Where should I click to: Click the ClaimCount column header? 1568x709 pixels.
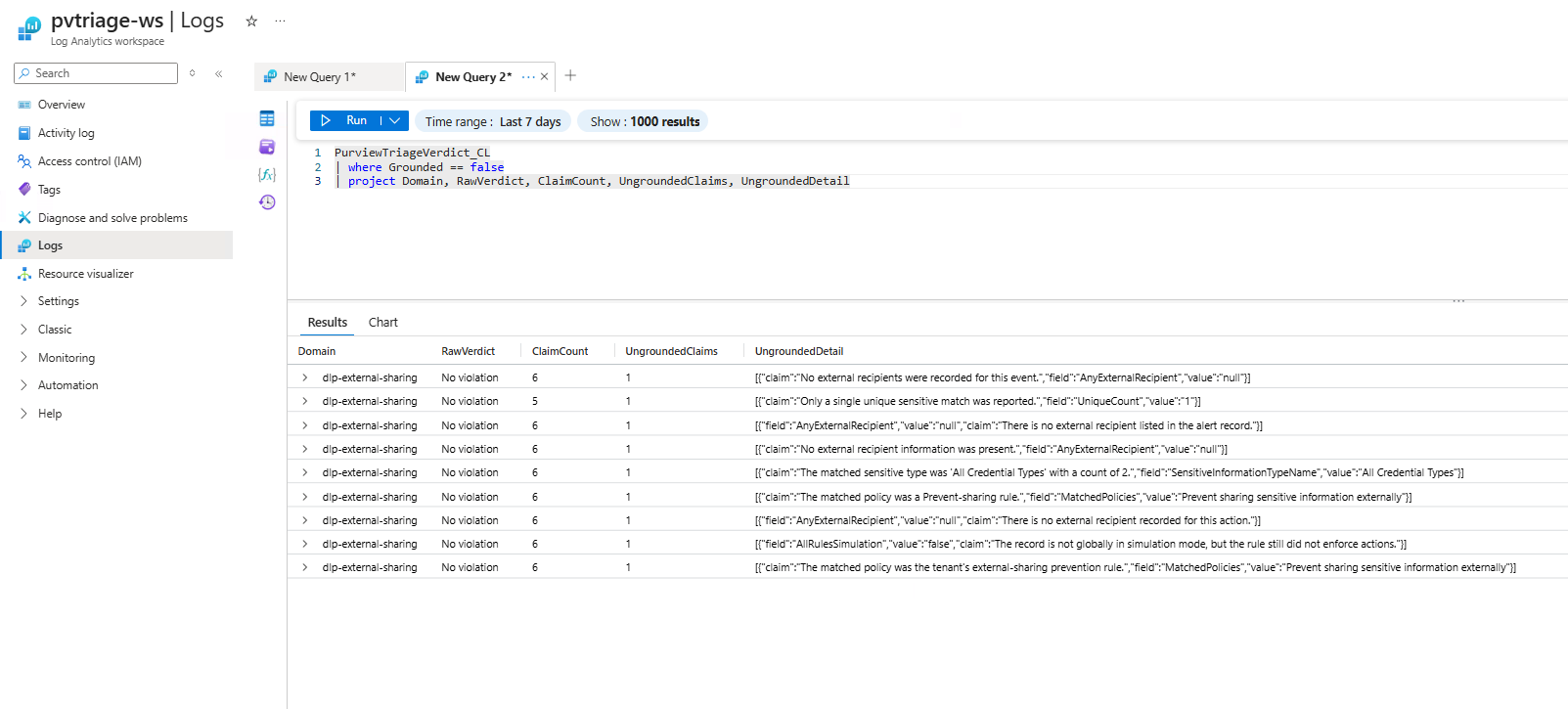click(560, 351)
